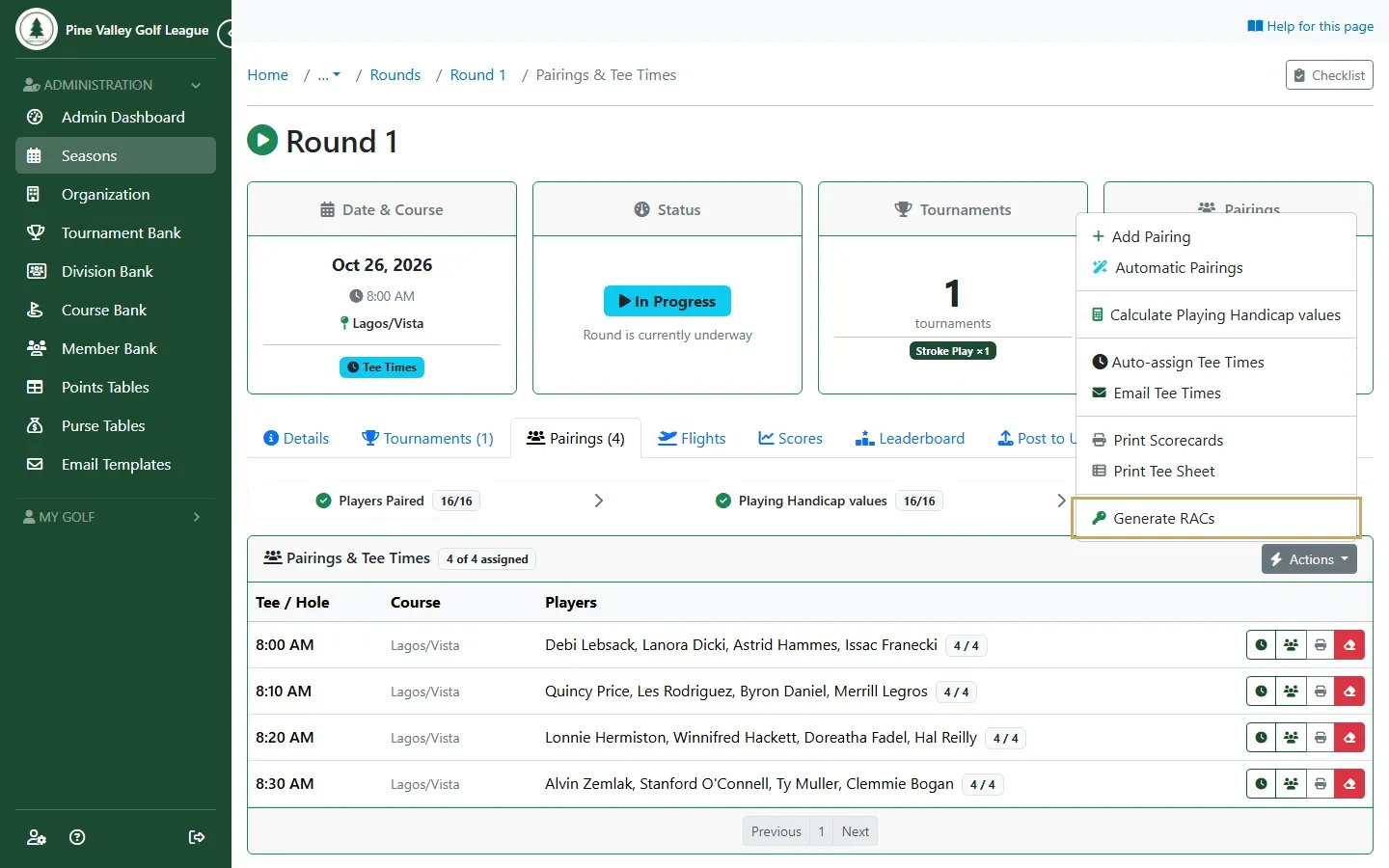This screenshot has width=1389, height=868.
Task: Open the Leaderboard tab
Action: tap(910, 438)
